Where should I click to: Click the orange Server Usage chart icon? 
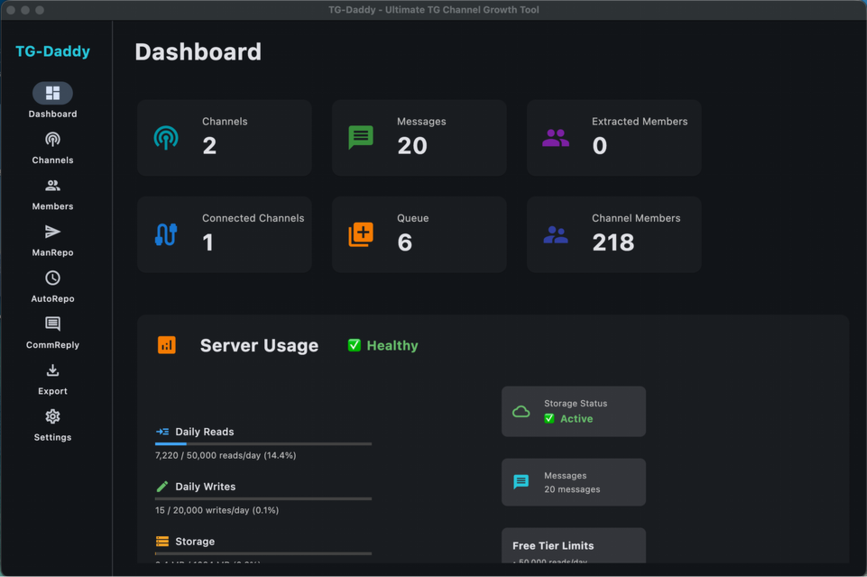(x=167, y=345)
